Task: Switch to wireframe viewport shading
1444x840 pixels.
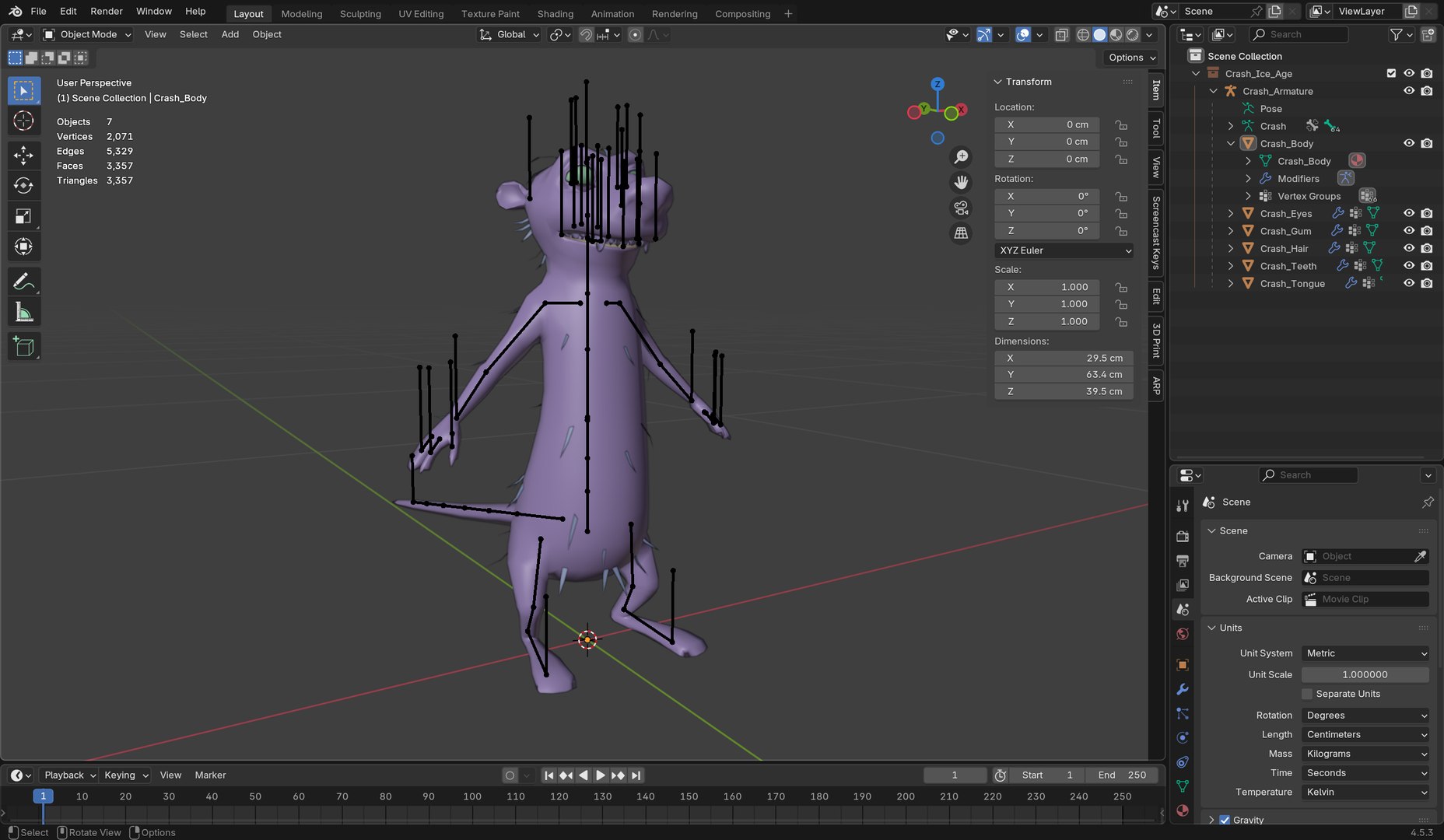Action: (1083, 34)
